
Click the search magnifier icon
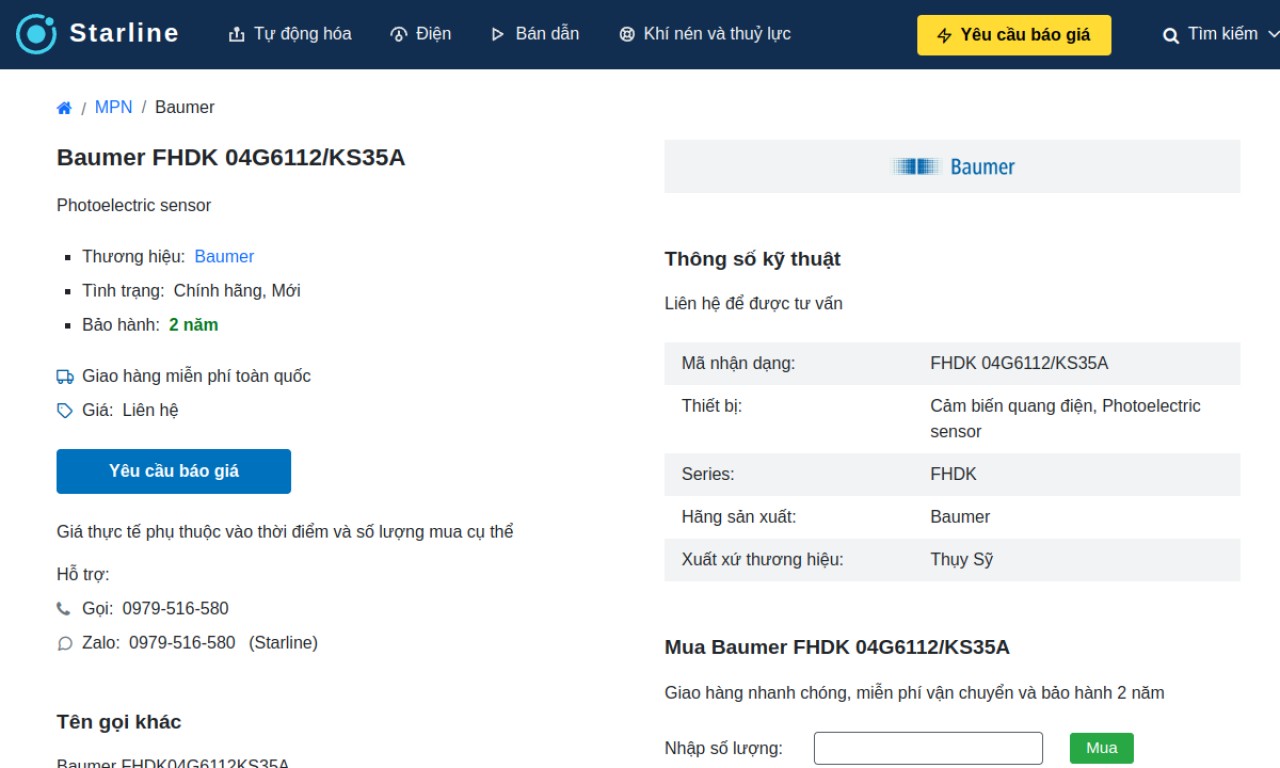[x=1170, y=35]
